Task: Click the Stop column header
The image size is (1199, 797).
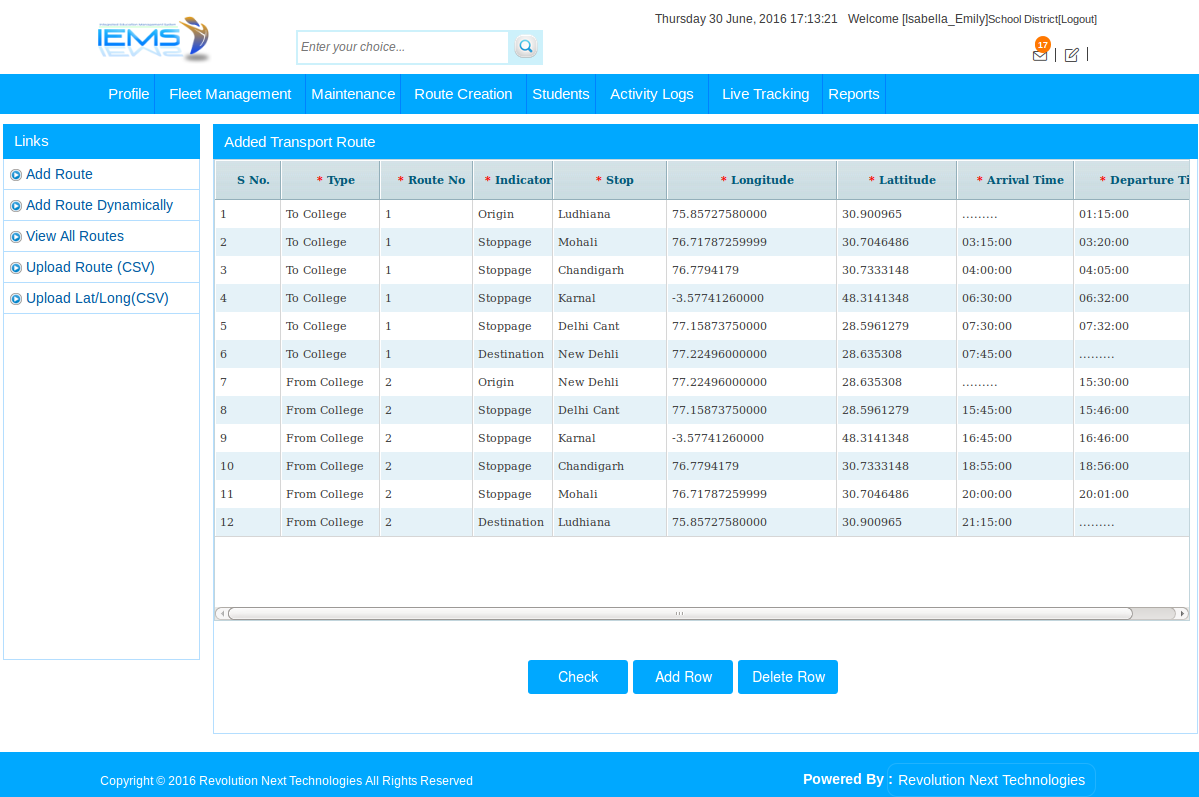Action: [x=609, y=181]
